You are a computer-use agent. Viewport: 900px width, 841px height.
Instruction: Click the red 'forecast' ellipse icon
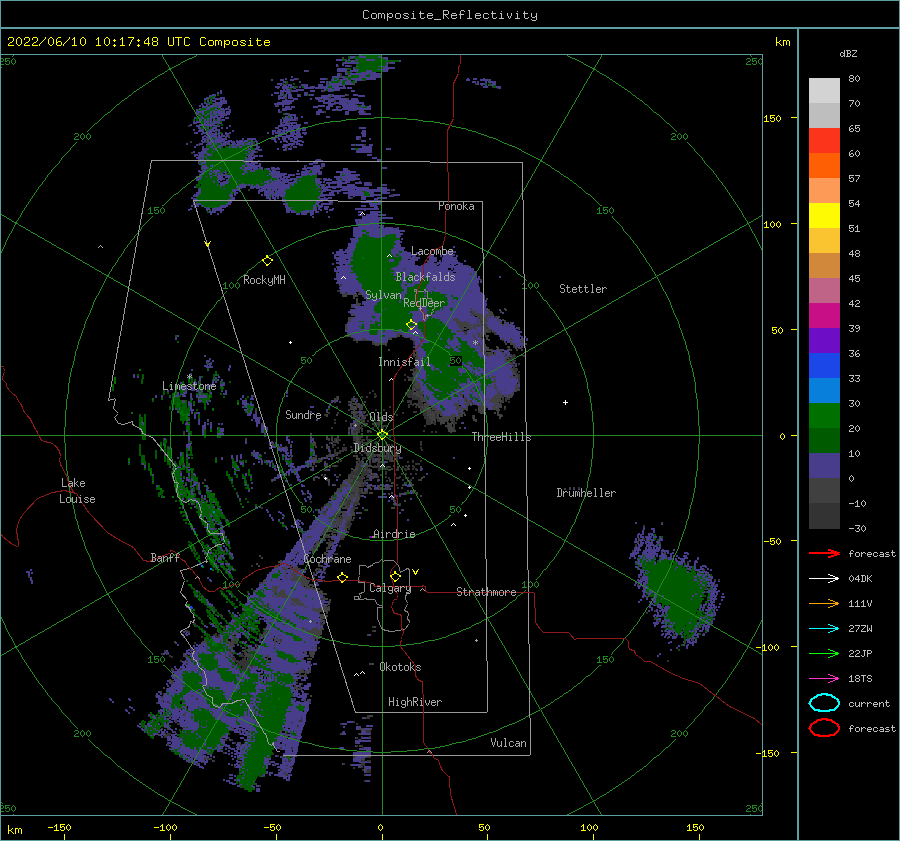[824, 728]
